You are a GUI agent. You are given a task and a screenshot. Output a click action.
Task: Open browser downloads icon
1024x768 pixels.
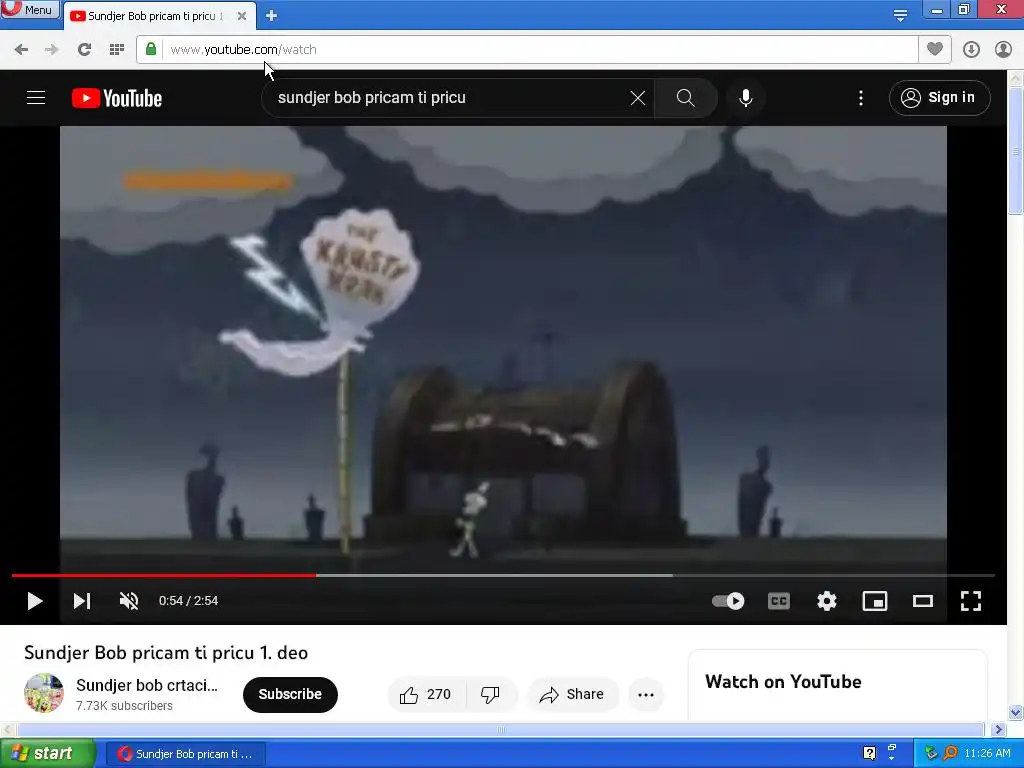[971, 50]
